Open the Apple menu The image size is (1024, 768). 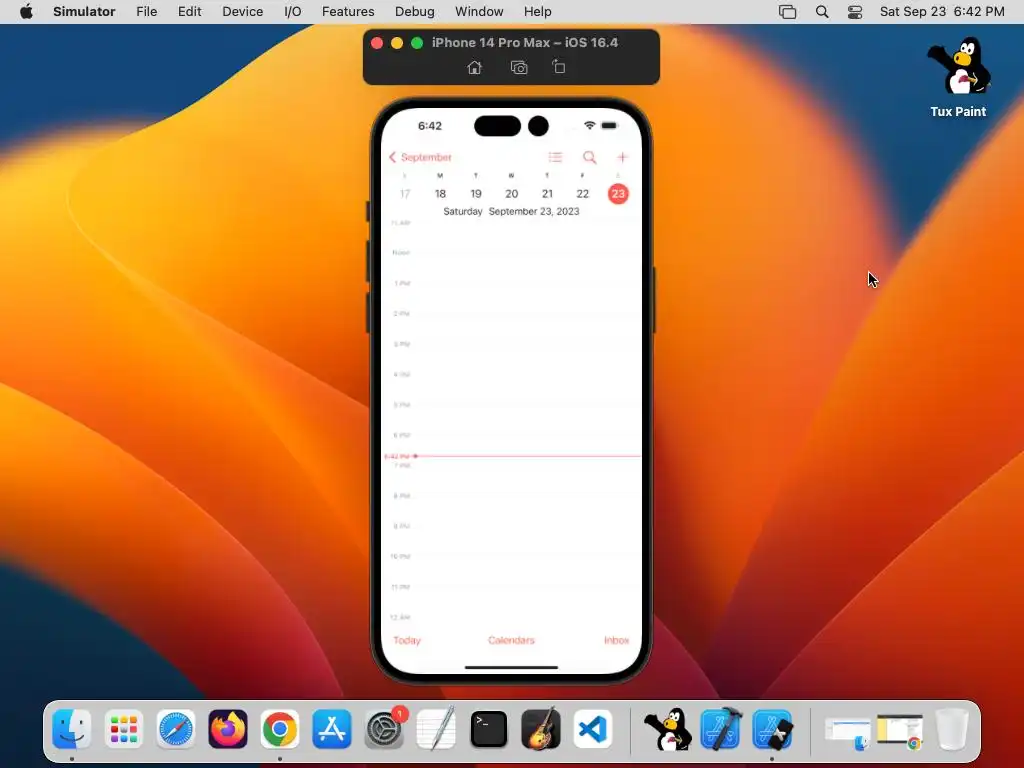coord(26,12)
